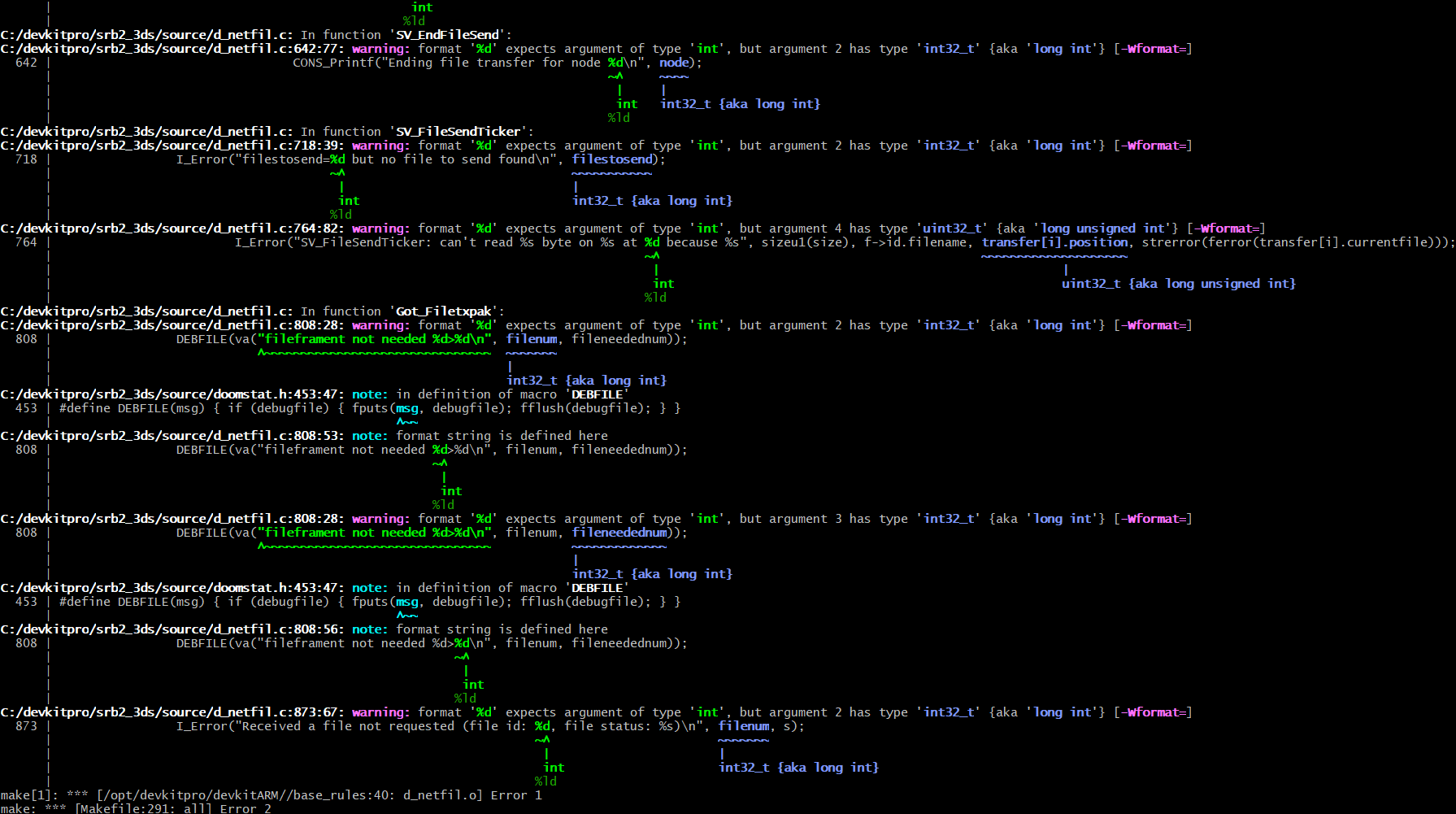The width and height of the screenshot is (1456, 814).
Task: Click the underlined 'fileneedednum' argument in DEBFILE
Action: (619, 533)
